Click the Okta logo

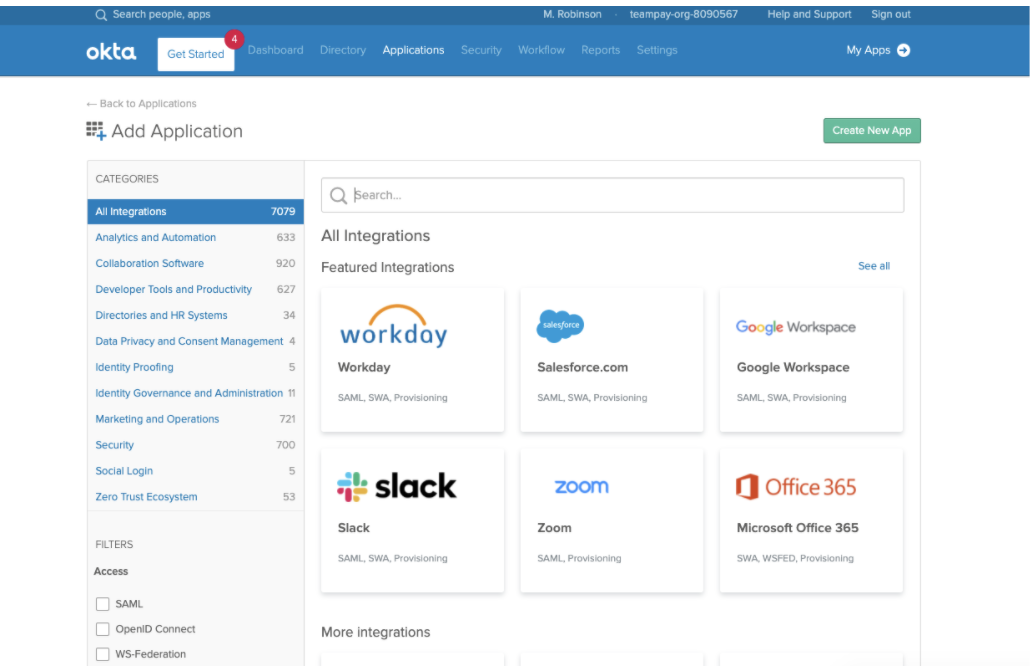(111, 52)
